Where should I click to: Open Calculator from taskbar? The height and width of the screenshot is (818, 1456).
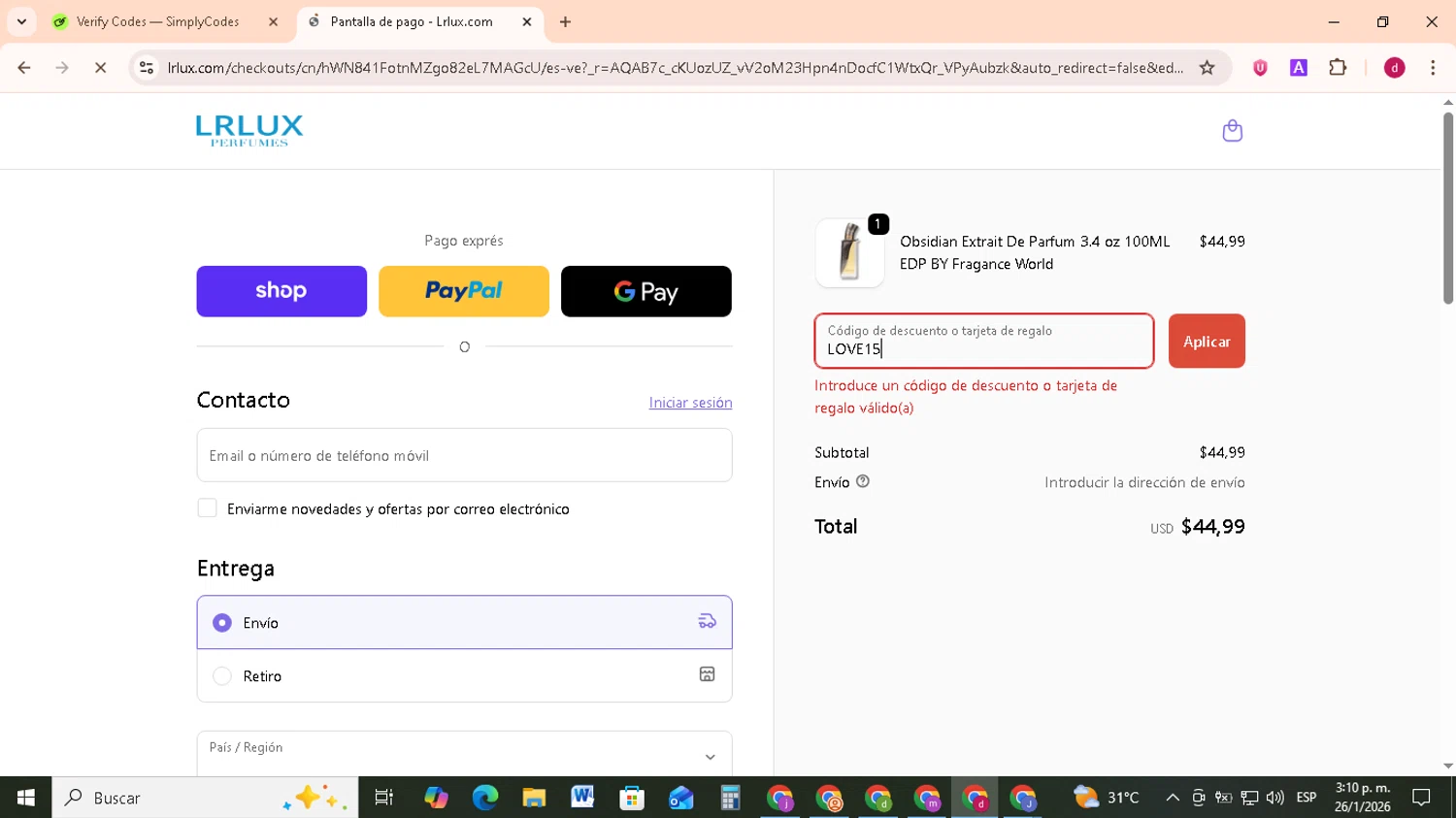pos(730,798)
